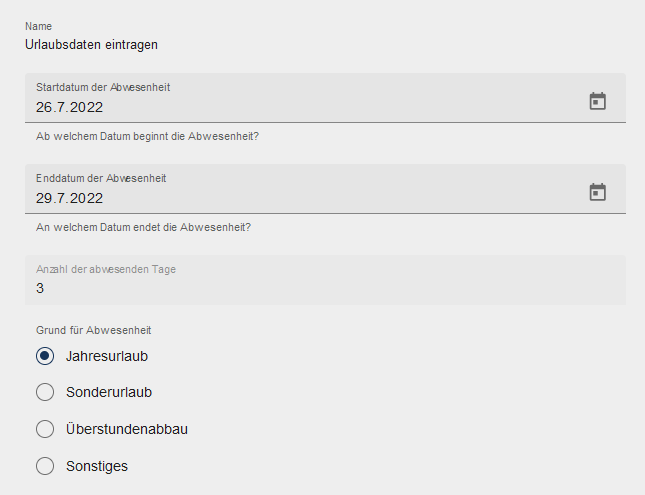
Task: Click the 'Startdatum der Abwesenheit' field label
Action: click(103, 87)
